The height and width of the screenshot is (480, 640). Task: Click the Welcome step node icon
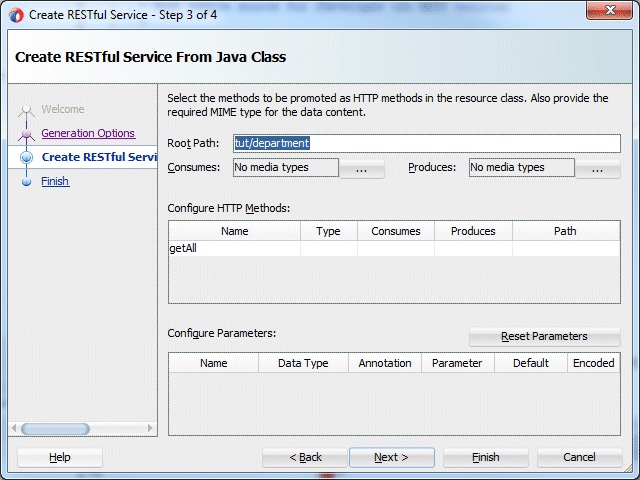point(27,109)
